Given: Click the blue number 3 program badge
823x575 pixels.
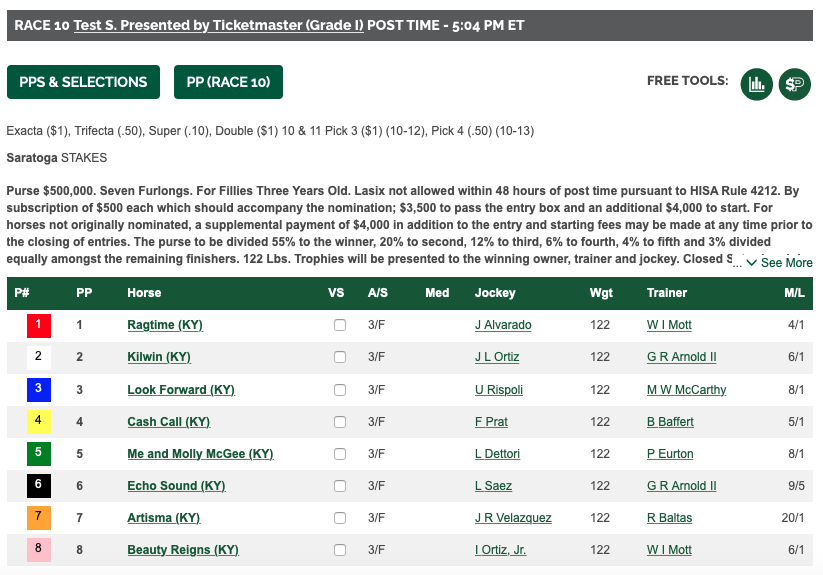Looking at the screenshot, I should click(39, 390).
